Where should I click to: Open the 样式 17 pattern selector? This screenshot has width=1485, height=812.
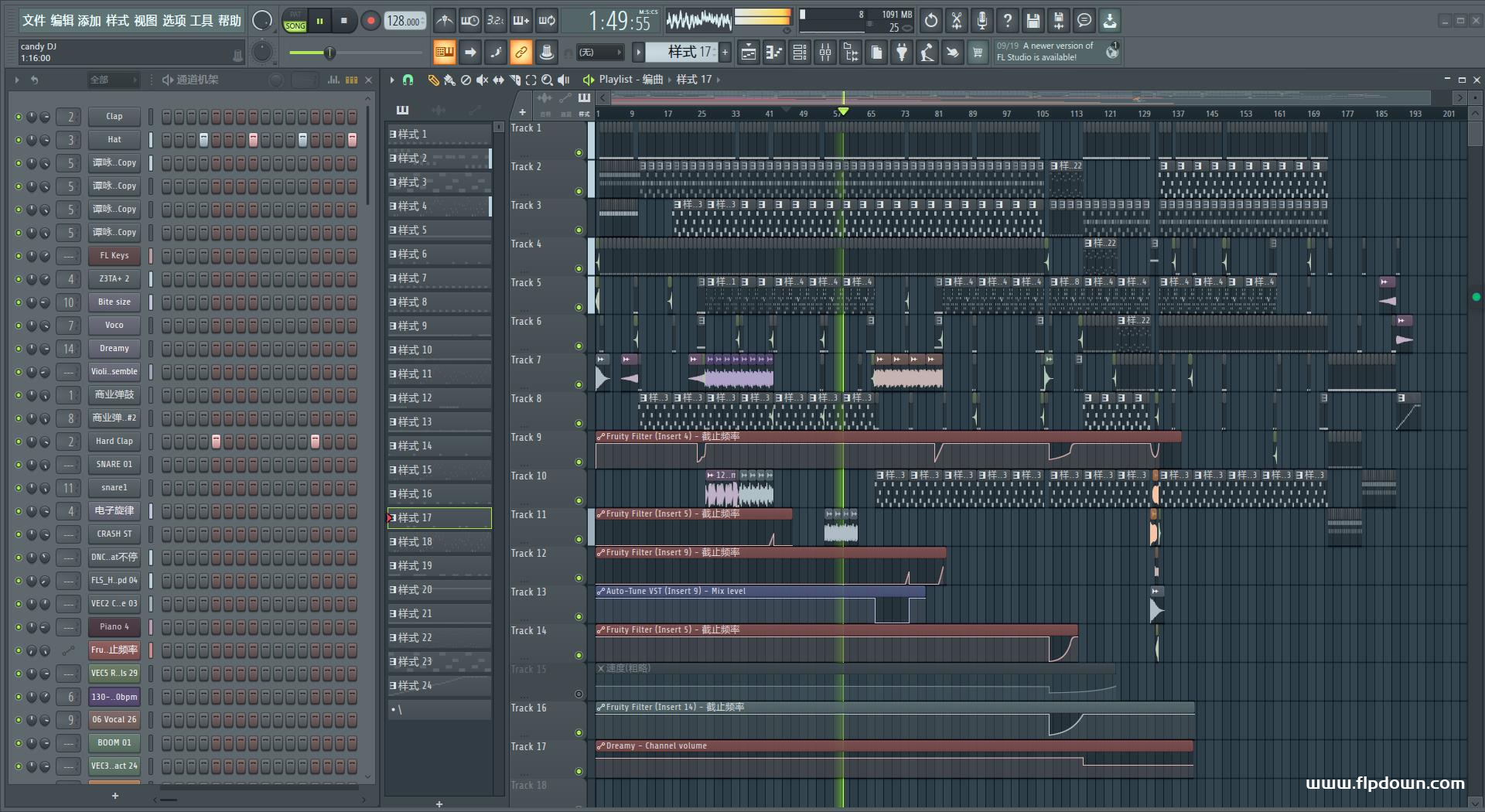682,52
